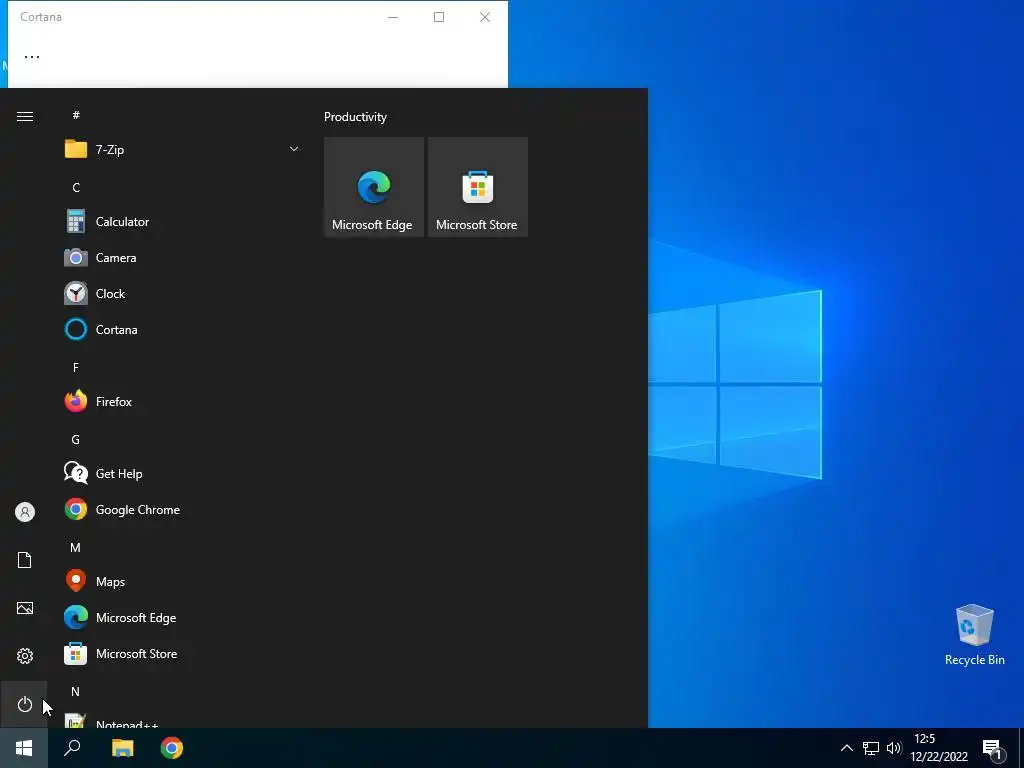Image resolution: width=1024 pixels, height=768 pixels.
Task: Open Pictures from Start sidebar
Action: point(24,608)
